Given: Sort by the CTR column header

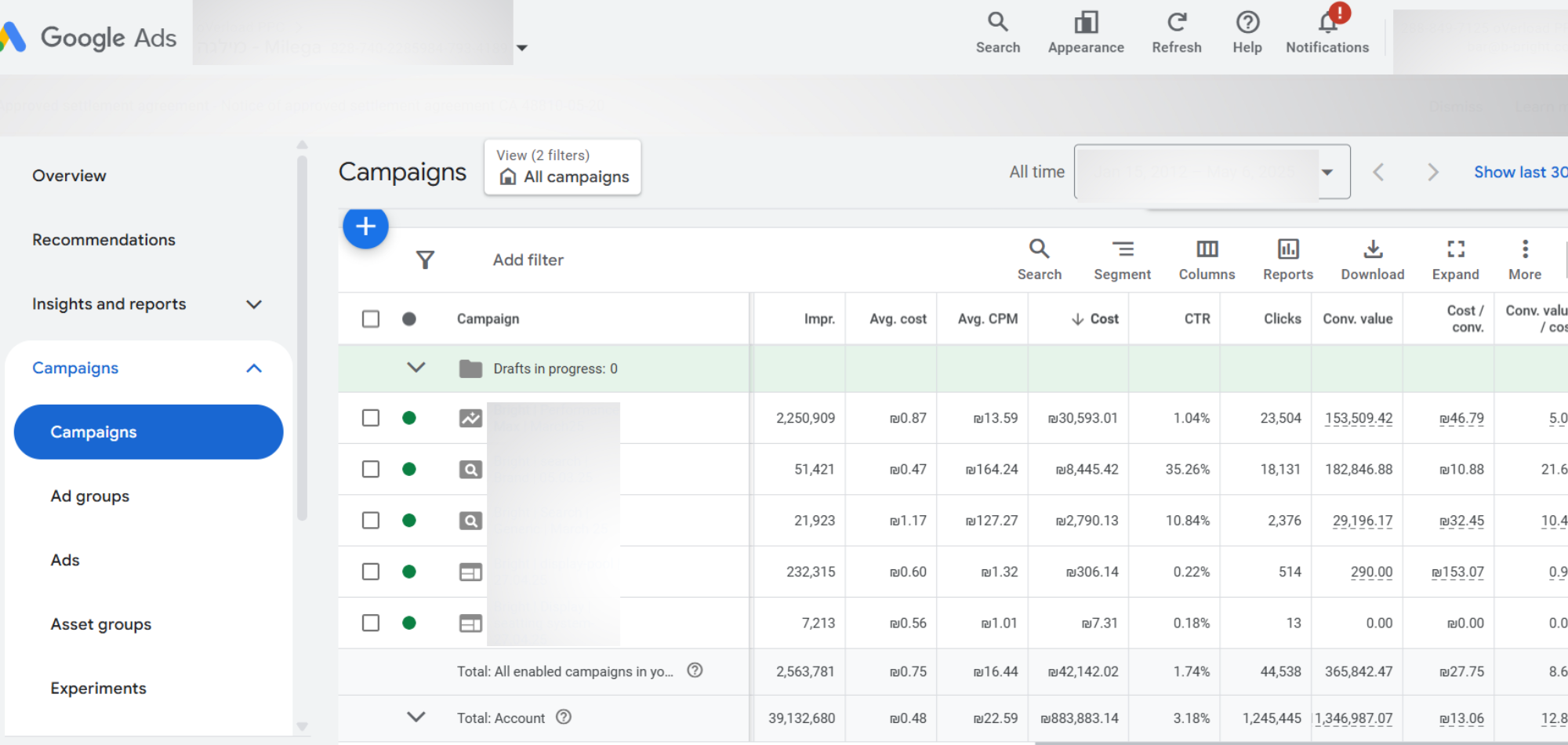Looking at the screenshot, I should tap(1197, 318).
